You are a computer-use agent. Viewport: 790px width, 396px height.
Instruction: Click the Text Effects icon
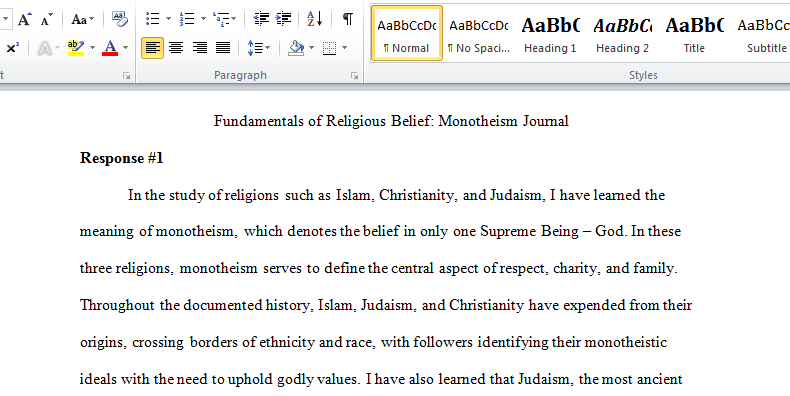(x=44, y=48)
